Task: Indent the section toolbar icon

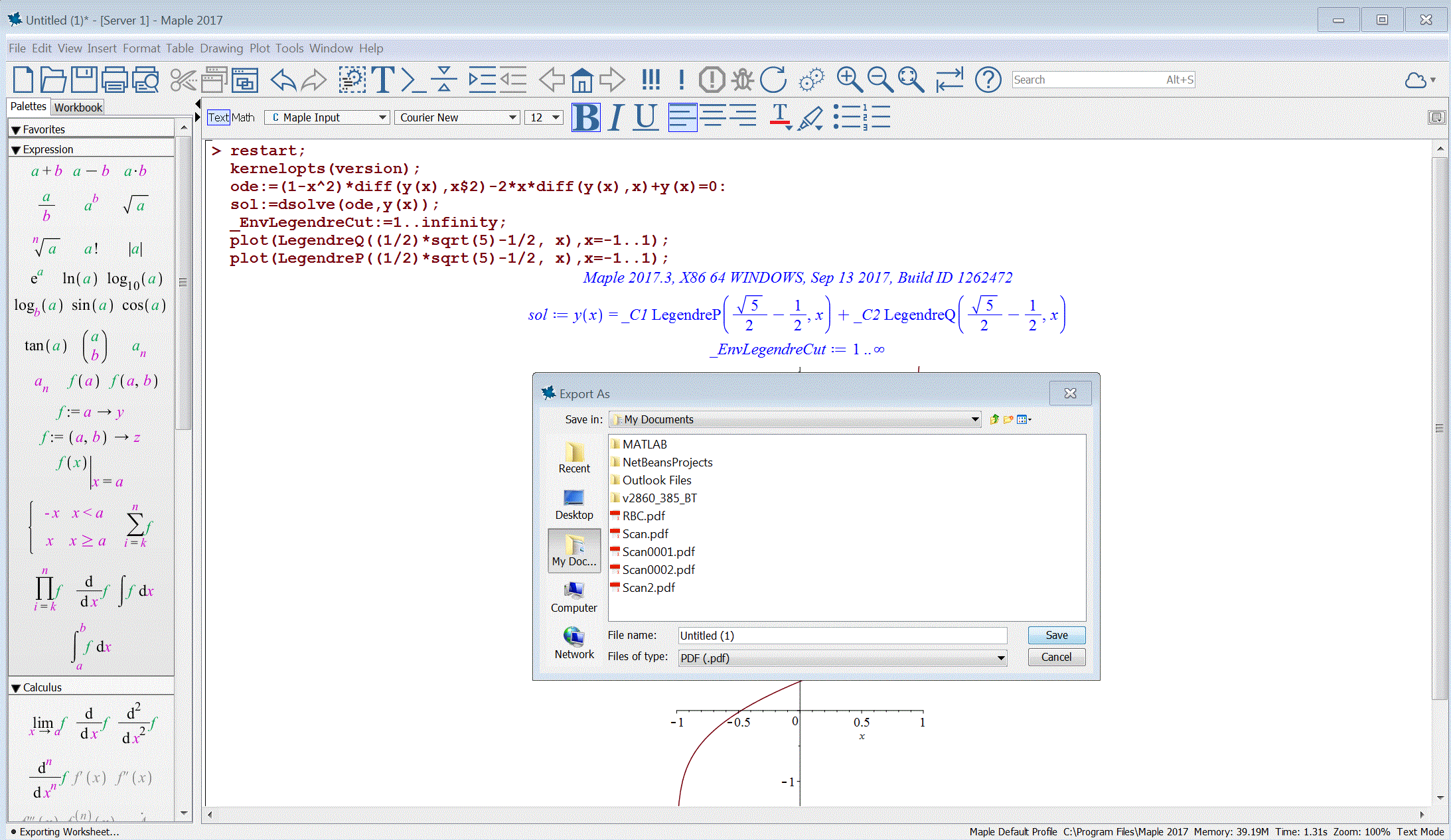Action: (482, 80)
